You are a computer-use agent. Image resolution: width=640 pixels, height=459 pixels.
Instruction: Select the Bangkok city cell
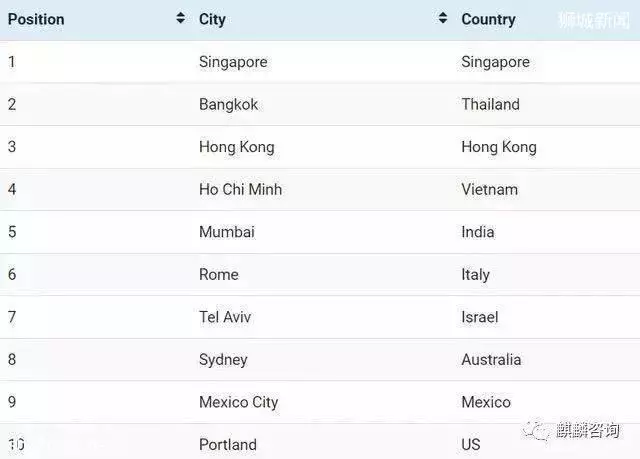[x=228, y=104]
